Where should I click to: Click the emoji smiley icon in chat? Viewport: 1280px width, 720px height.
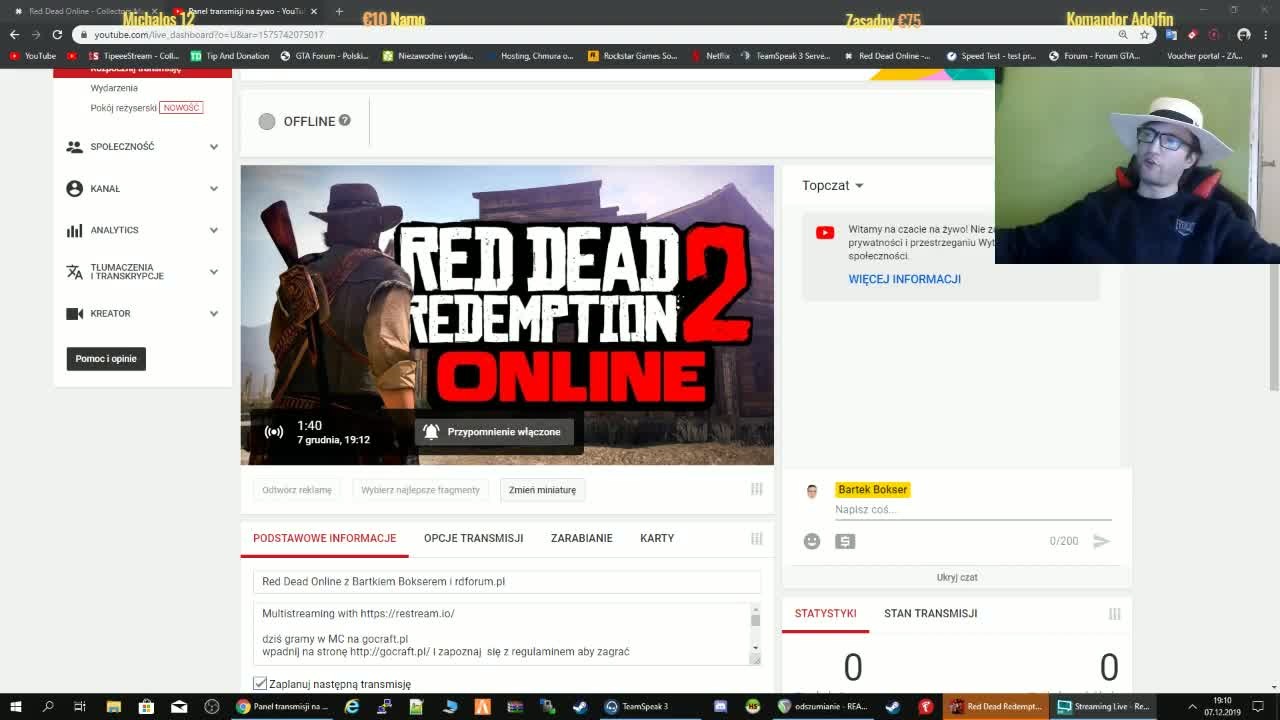point(812,541)
